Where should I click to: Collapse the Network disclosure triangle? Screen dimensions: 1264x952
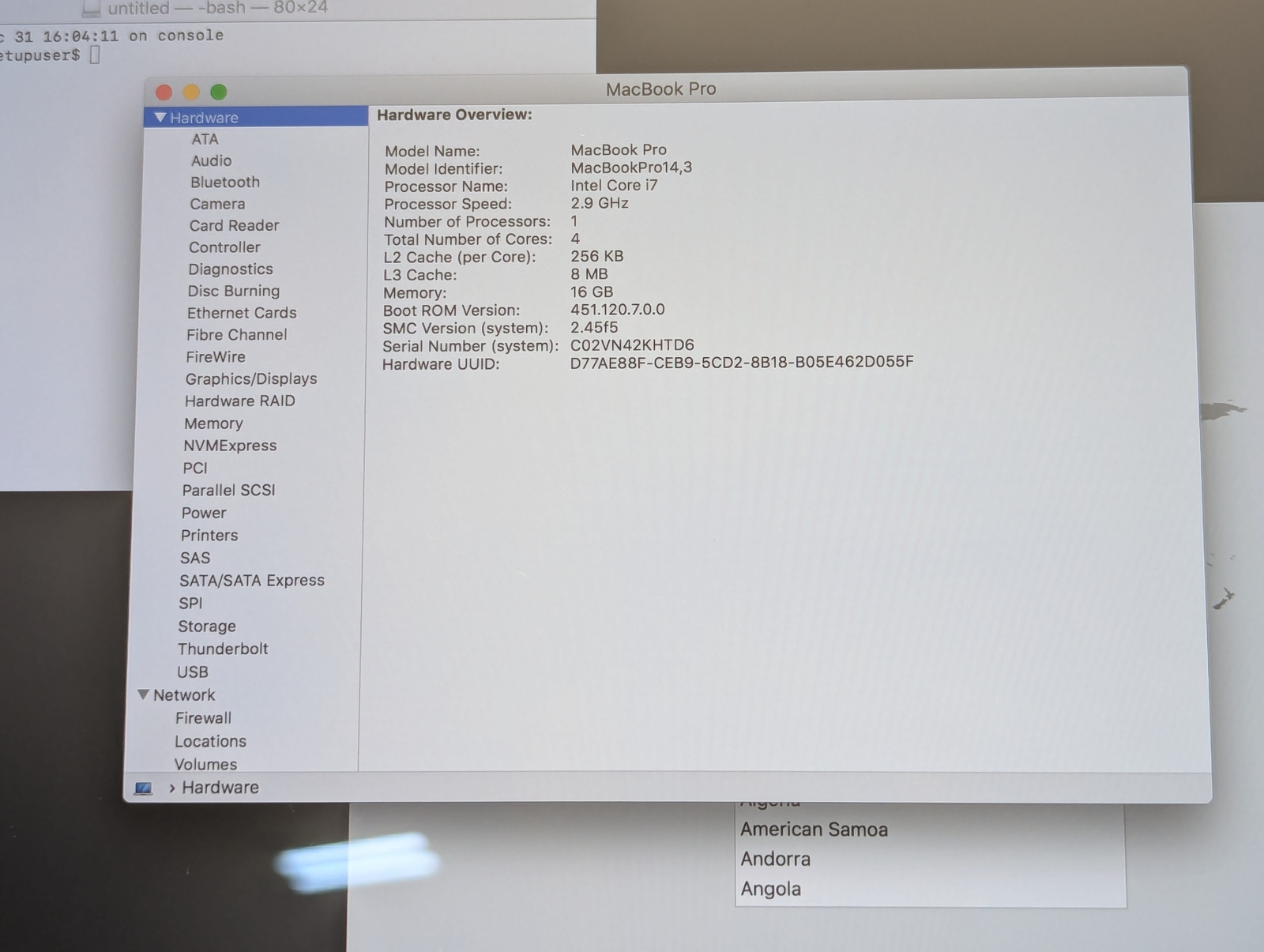(143, 695)
